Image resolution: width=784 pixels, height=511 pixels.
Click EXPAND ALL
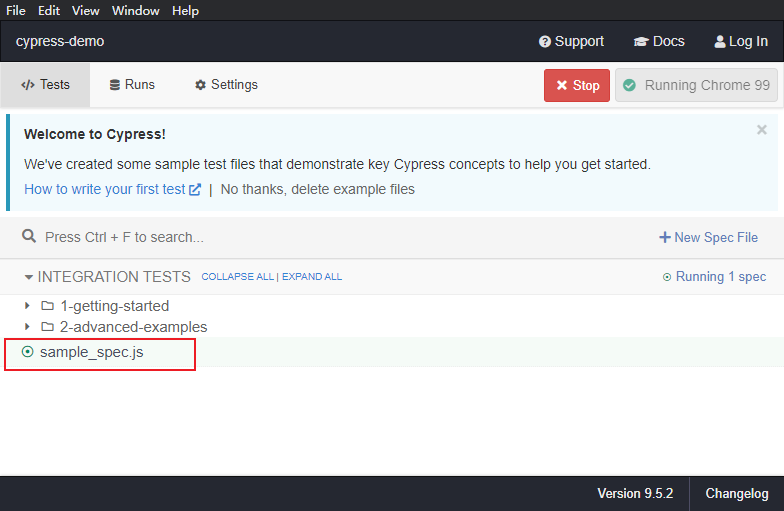312,276
